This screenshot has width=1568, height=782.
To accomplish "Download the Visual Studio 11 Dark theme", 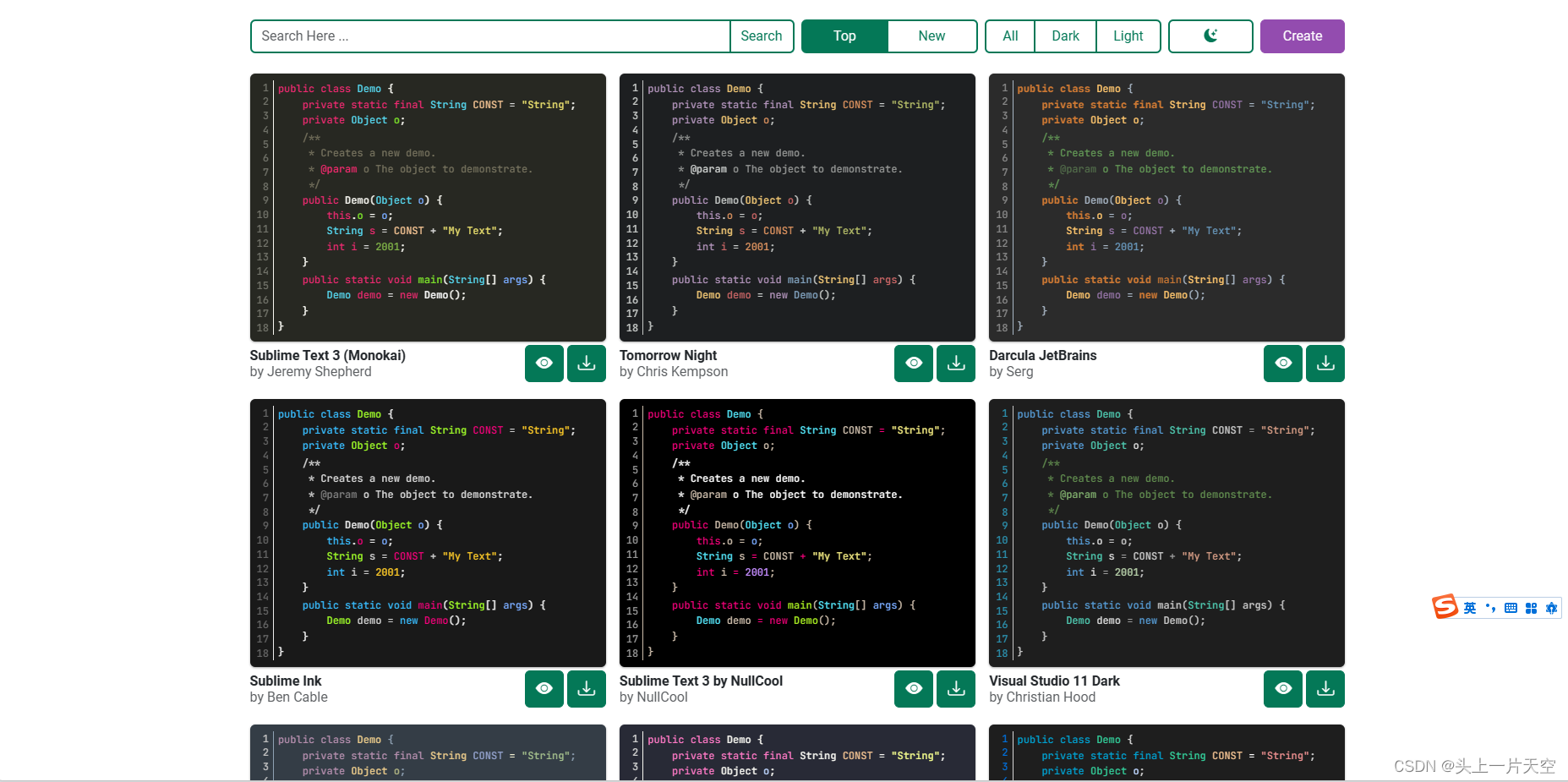I will [1325, 689].
